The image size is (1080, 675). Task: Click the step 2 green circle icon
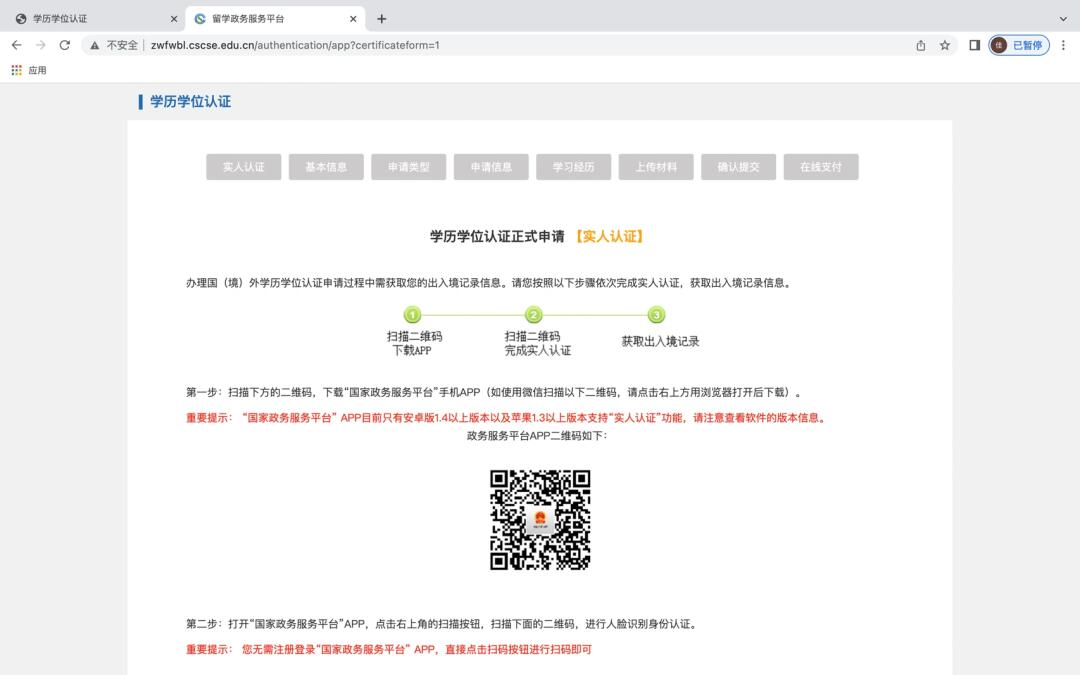tap(534, 315)
